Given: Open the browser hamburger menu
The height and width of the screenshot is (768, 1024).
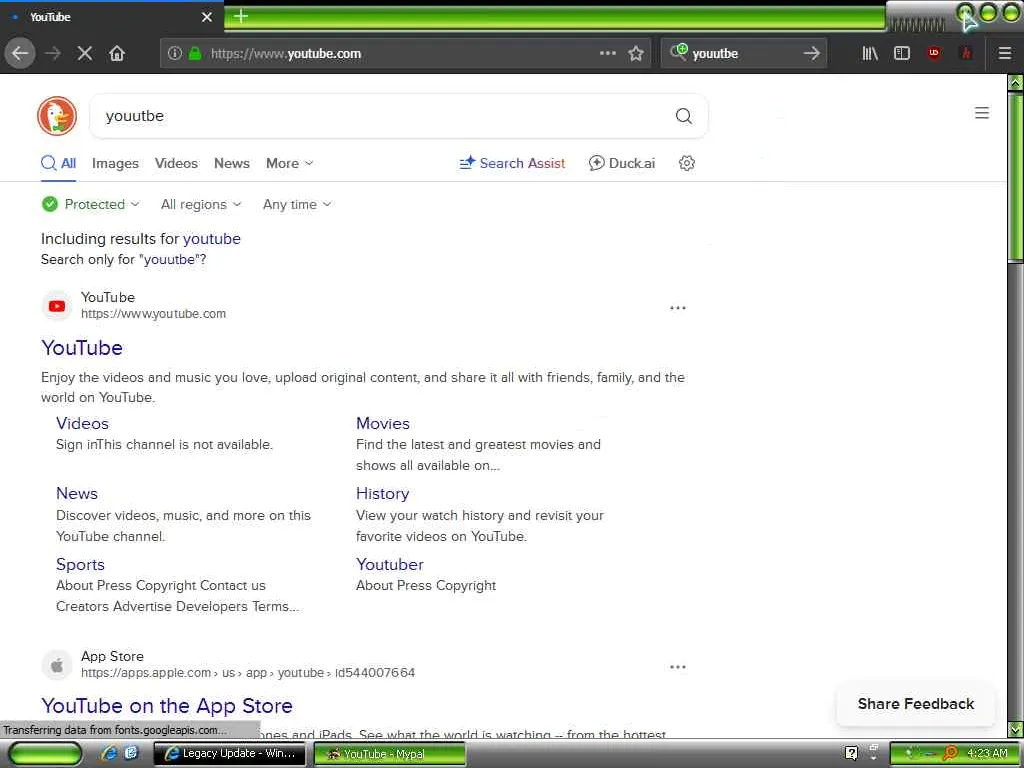Looking at the screenshot, I should tap(1005, 54).
